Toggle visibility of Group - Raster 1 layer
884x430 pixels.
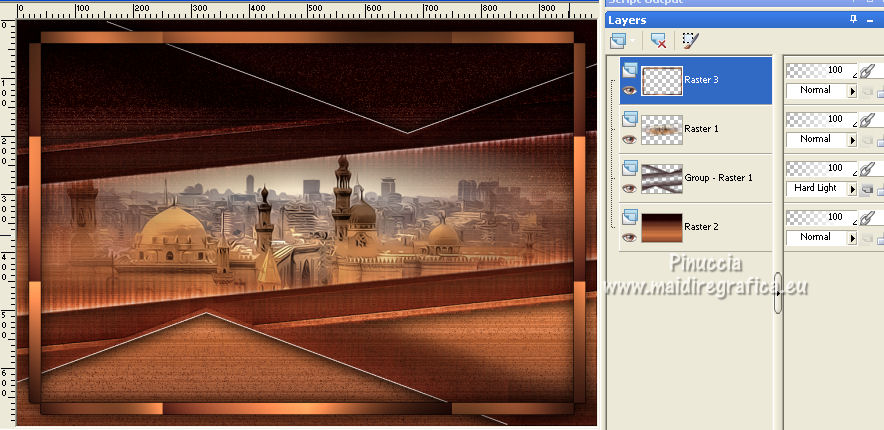tap(630, 188)
